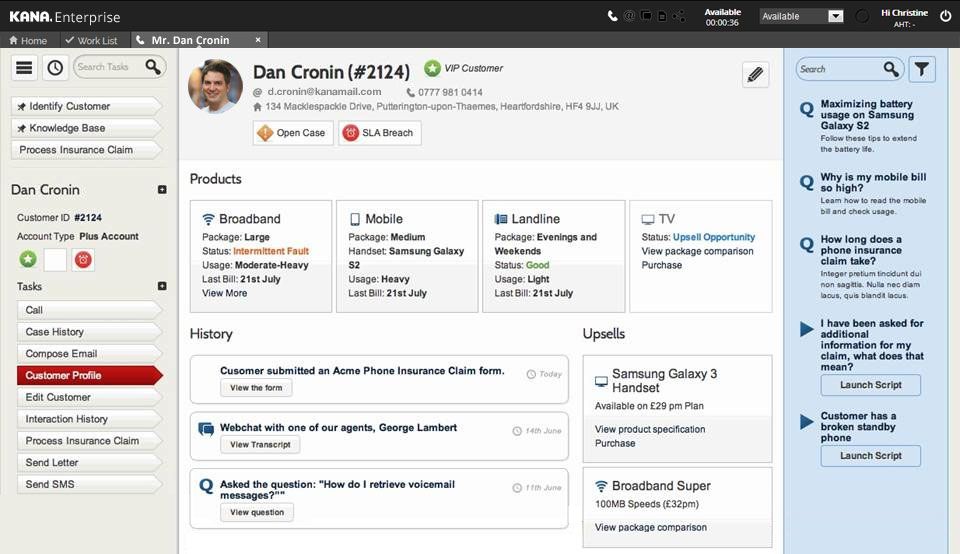Open pinned Knowledge Base task
The image size is (960, 554).
coord(86,128)
